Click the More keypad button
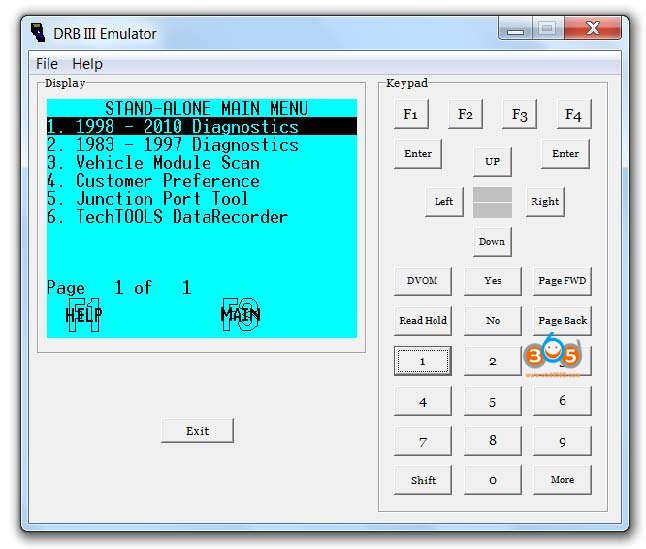Viewport: 646px width, 549px height. pos(562,480)
